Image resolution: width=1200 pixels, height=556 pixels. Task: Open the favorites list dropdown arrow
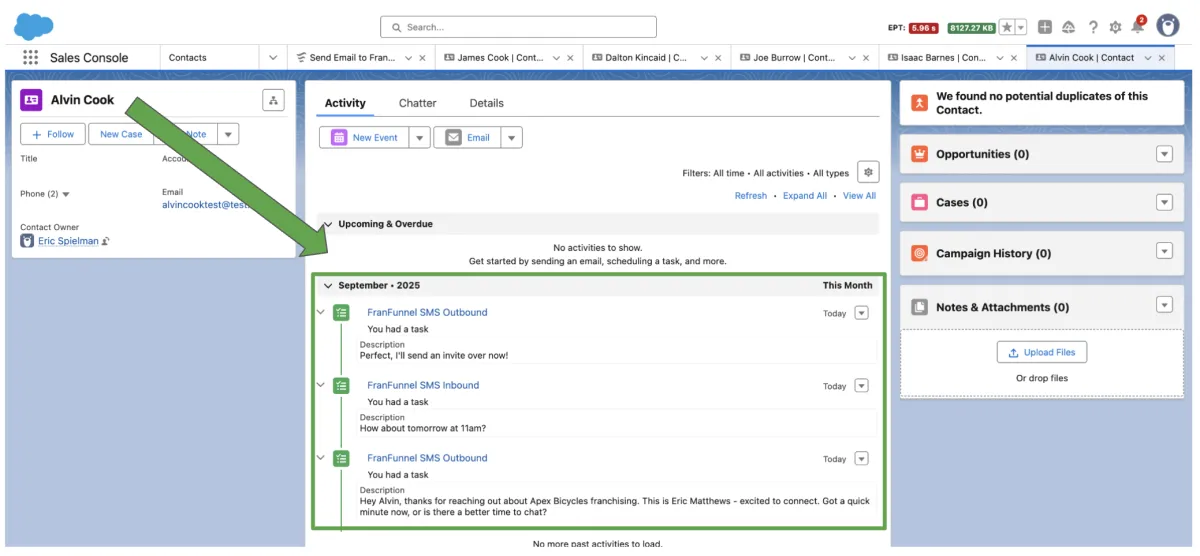1021,27
